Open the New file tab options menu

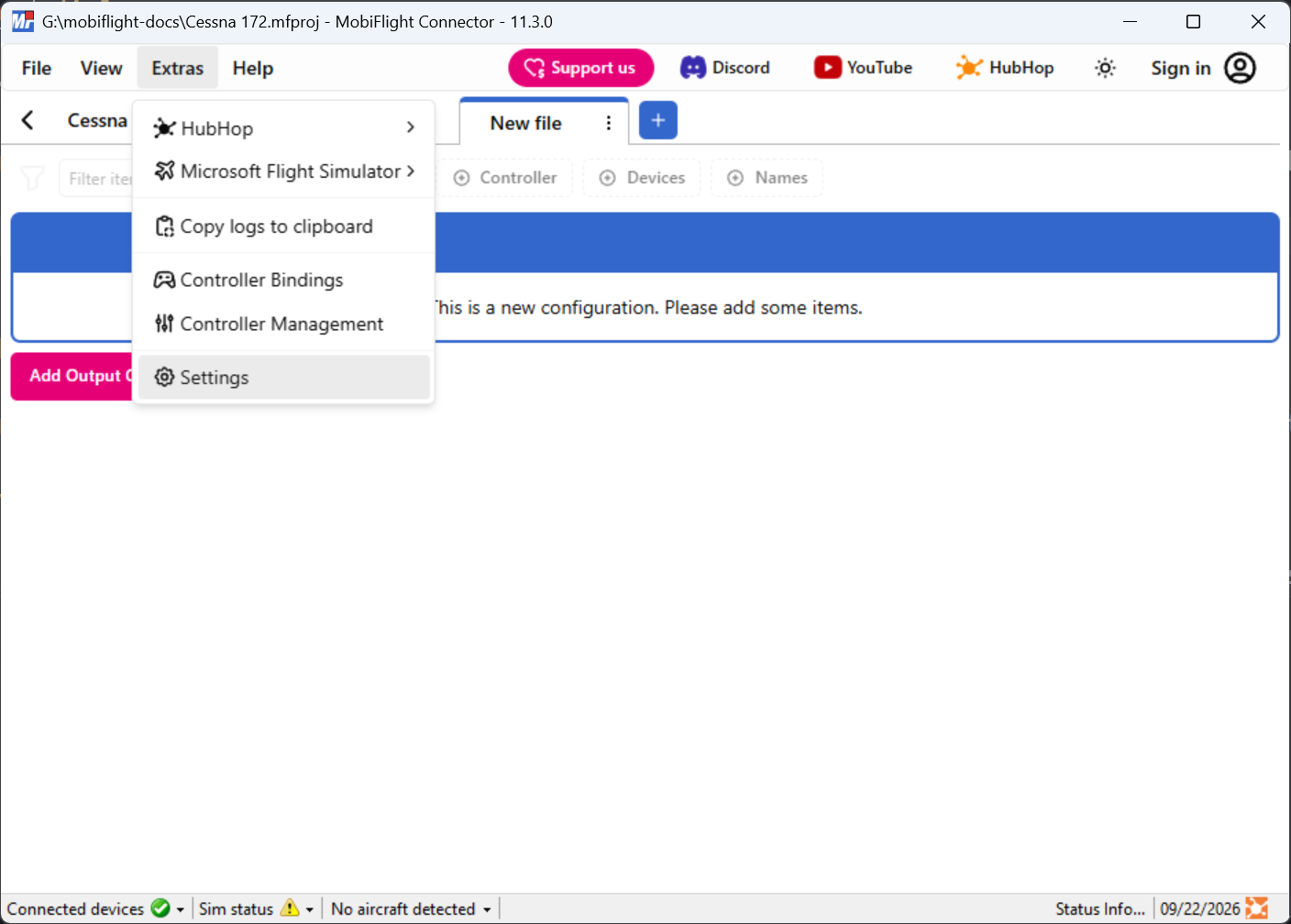(609, 123)
